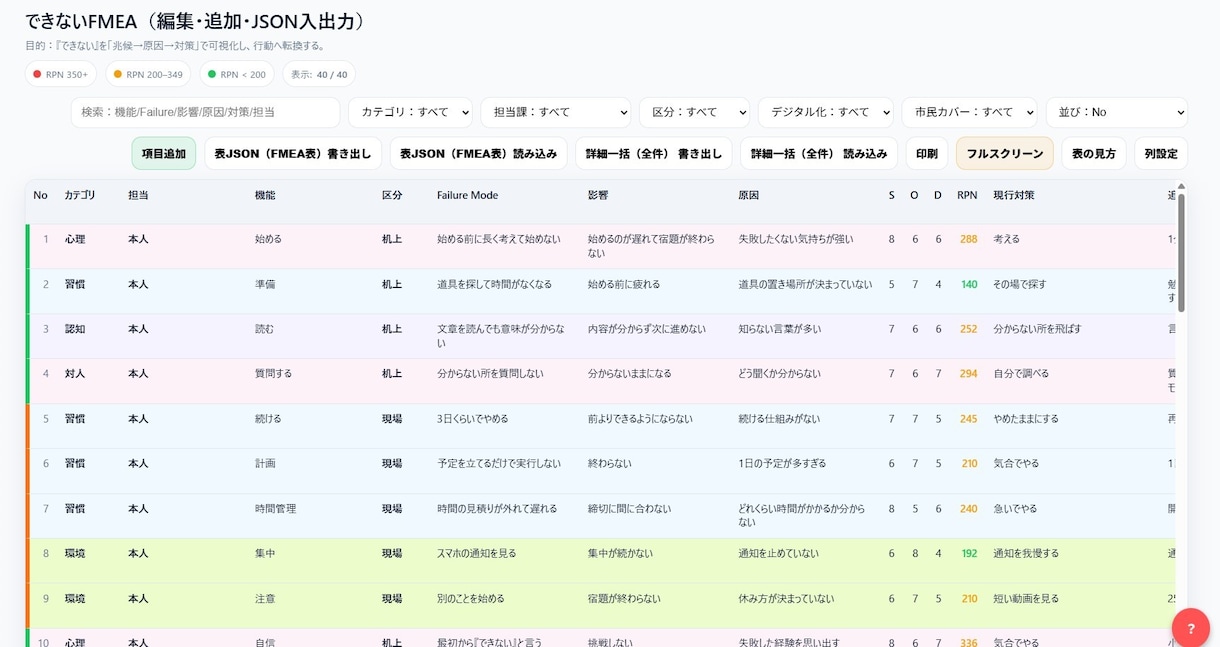The width and height of the screenshot is (1220, 647).
Task: Click the RPN column header
Action: coord(967,195)
